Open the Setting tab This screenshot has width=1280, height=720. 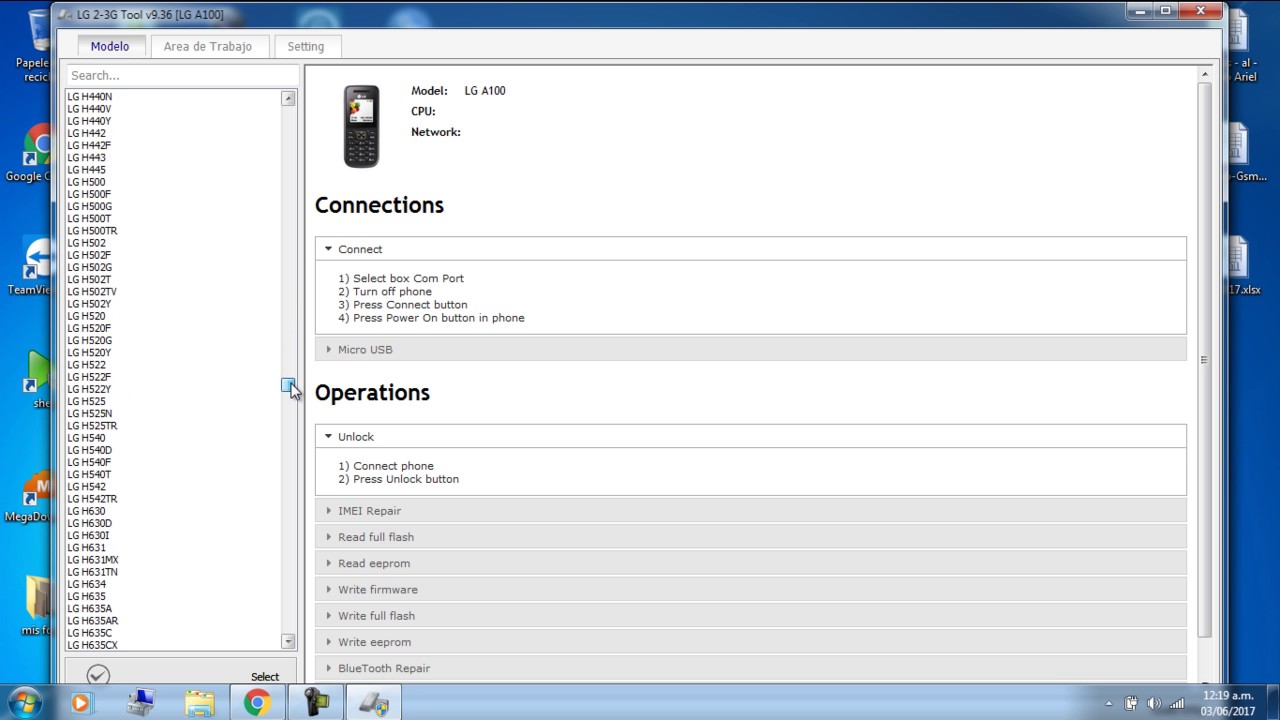pos(306,46)
